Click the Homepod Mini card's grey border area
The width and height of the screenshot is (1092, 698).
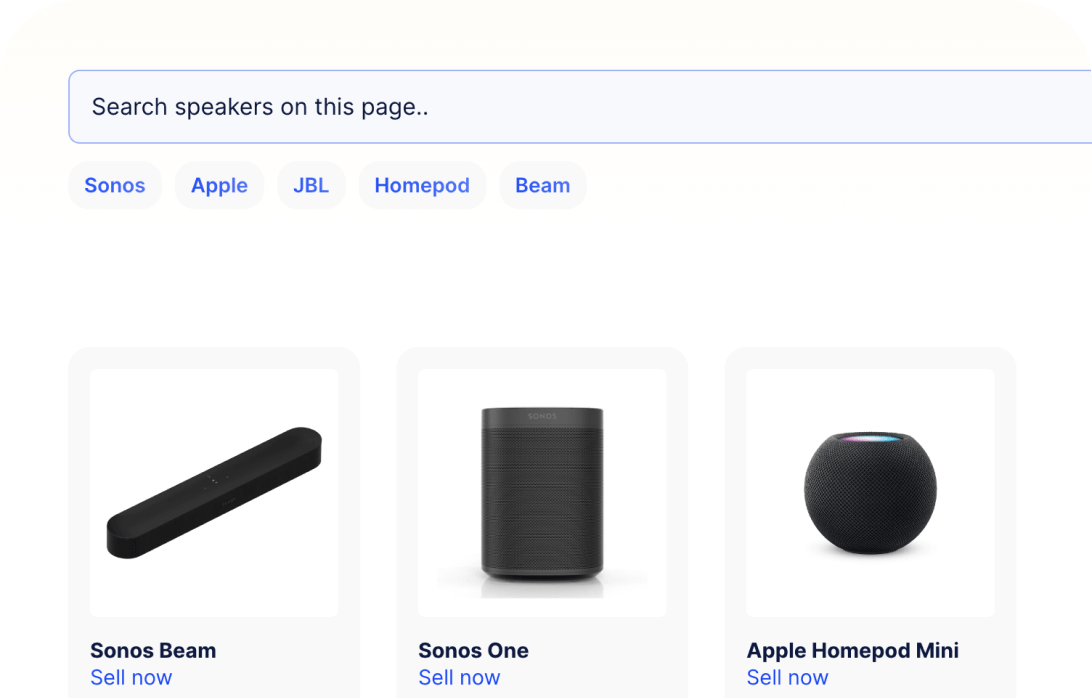click(x=735, y=500)
